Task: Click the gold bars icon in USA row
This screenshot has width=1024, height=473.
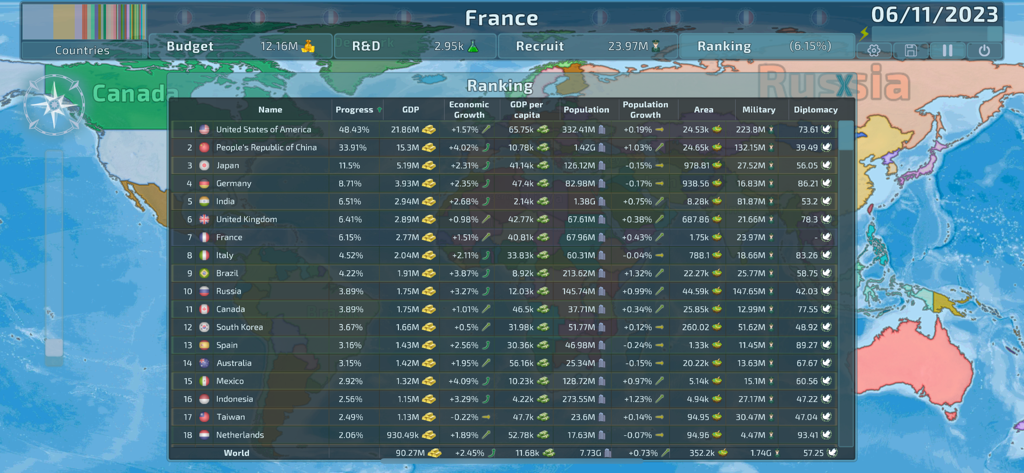Action: (429, 130)
